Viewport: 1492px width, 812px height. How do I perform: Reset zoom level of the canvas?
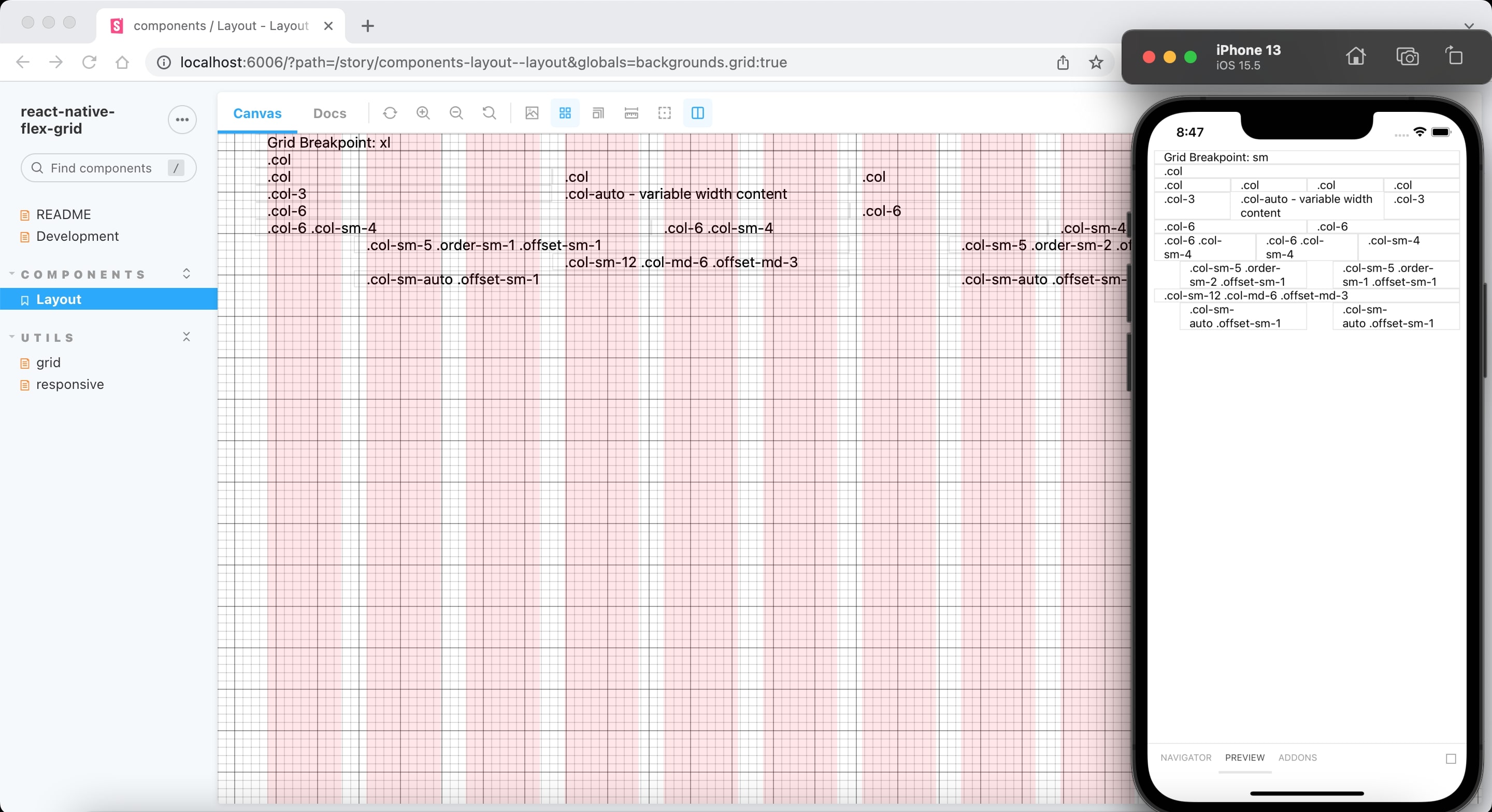point(489,113)
